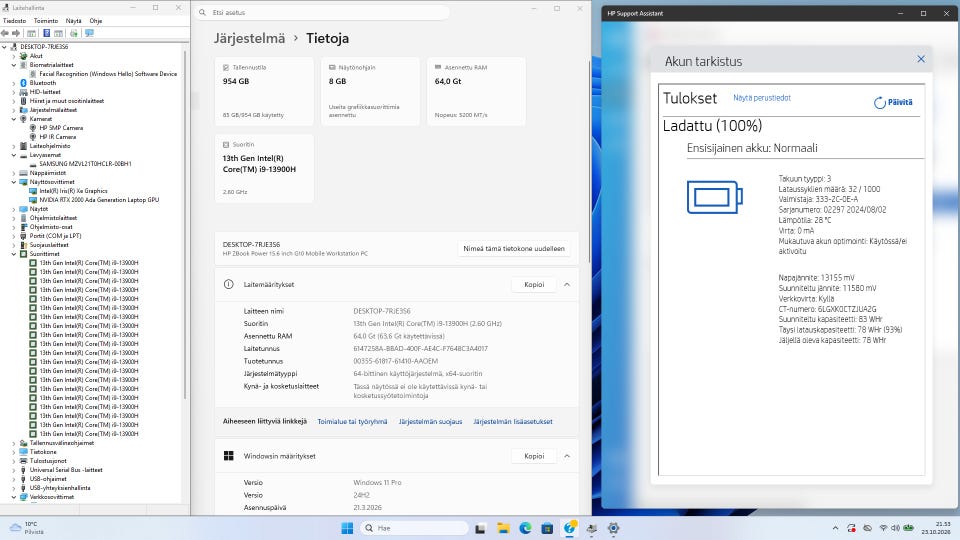
Task: Close the Akun tarkistus panel
Action: [x=921, y=59]
